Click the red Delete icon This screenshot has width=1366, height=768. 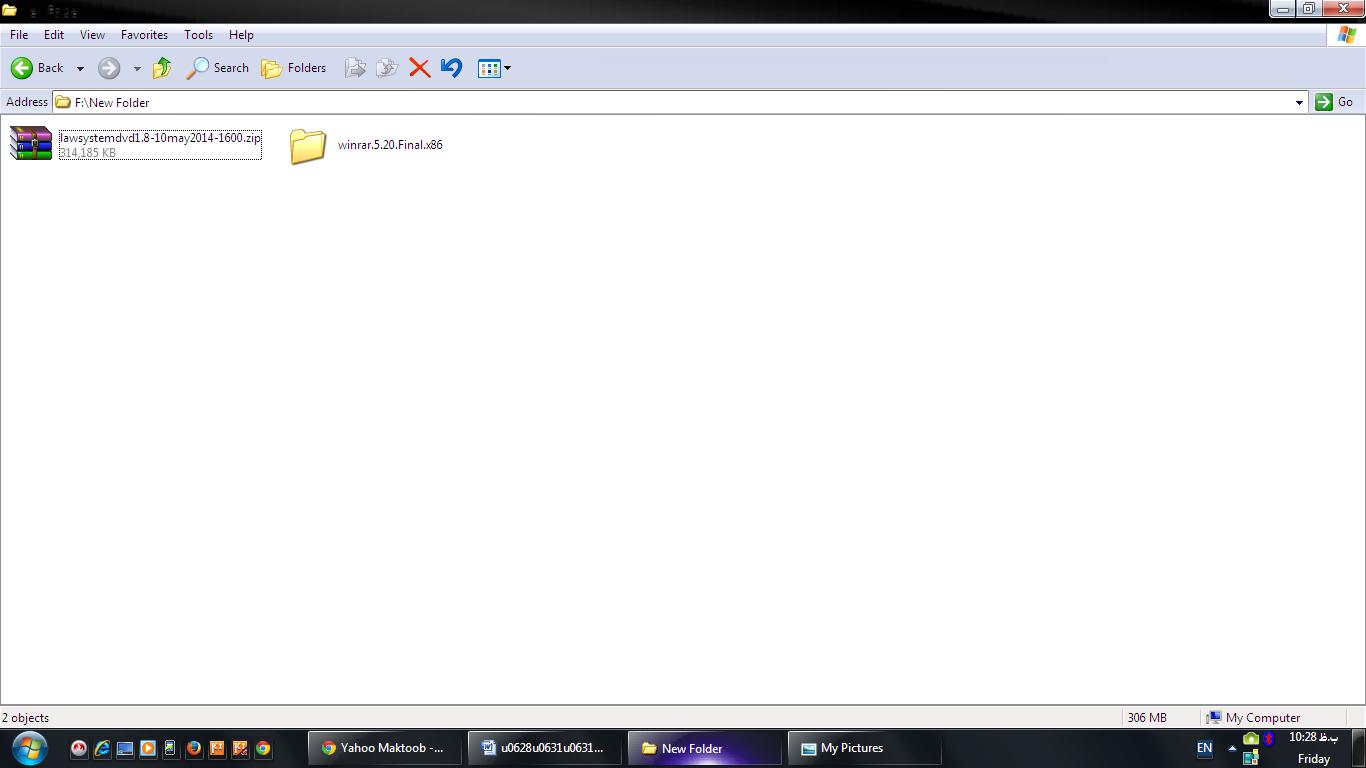(x=420, y=68)
